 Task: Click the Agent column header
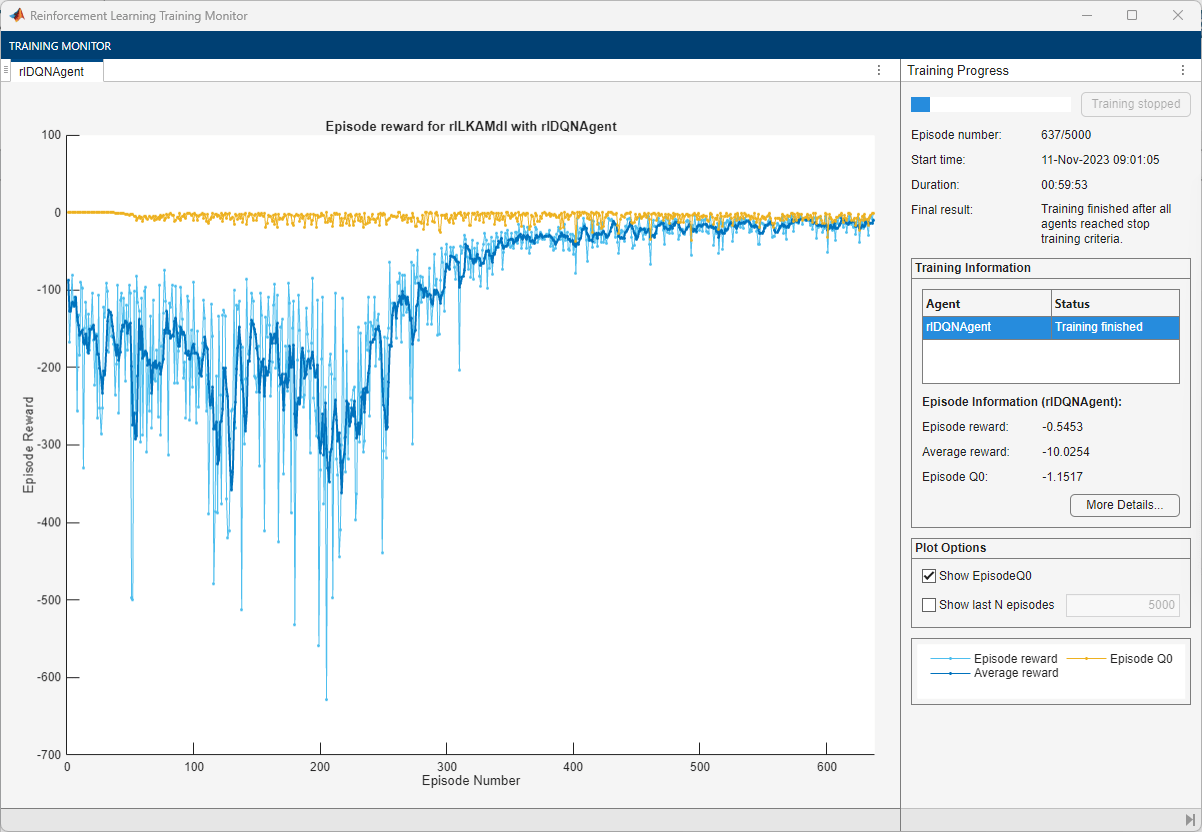pos(986,304)
